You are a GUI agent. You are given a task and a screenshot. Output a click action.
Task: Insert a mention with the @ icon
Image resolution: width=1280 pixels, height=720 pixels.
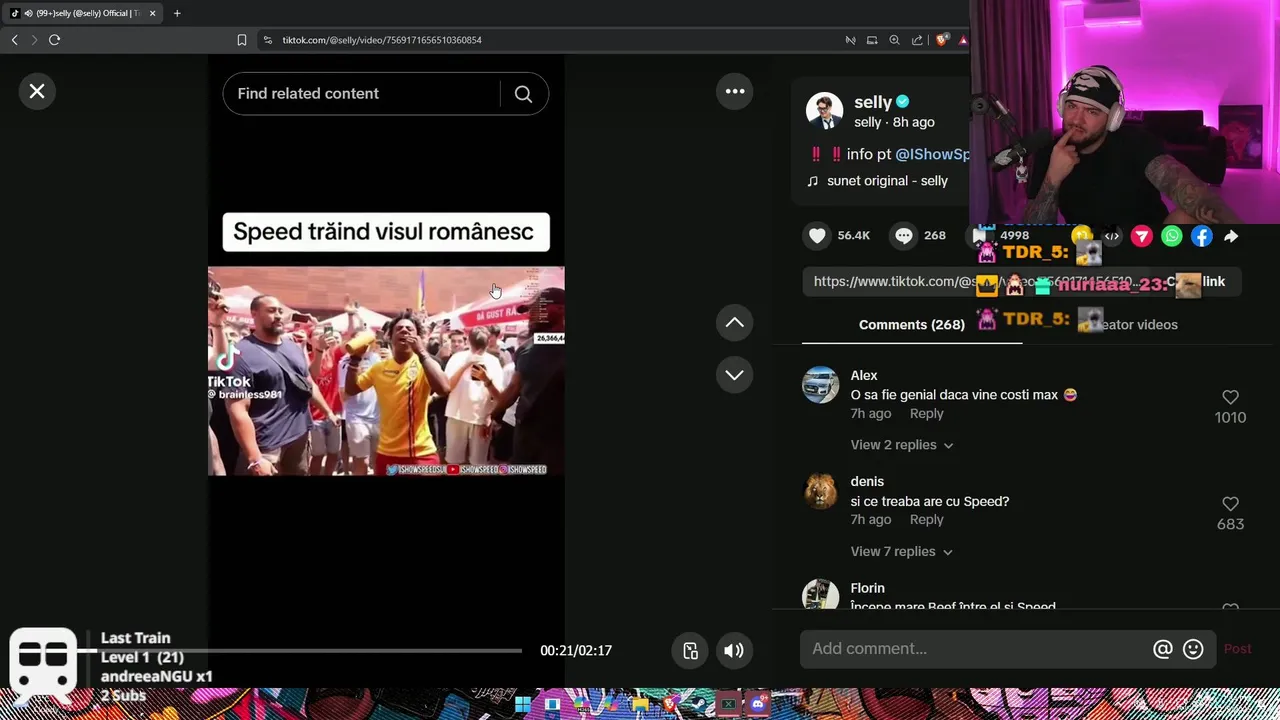click(1162, 649)
